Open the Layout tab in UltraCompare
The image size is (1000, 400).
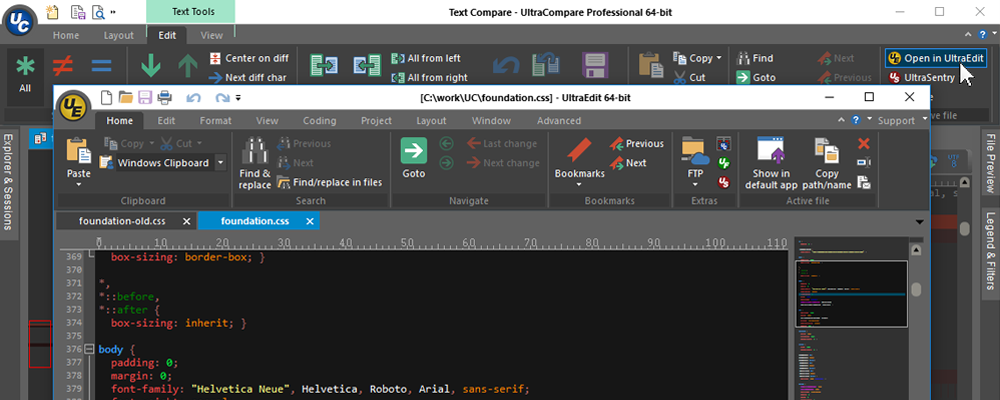(x=119, y=36)
